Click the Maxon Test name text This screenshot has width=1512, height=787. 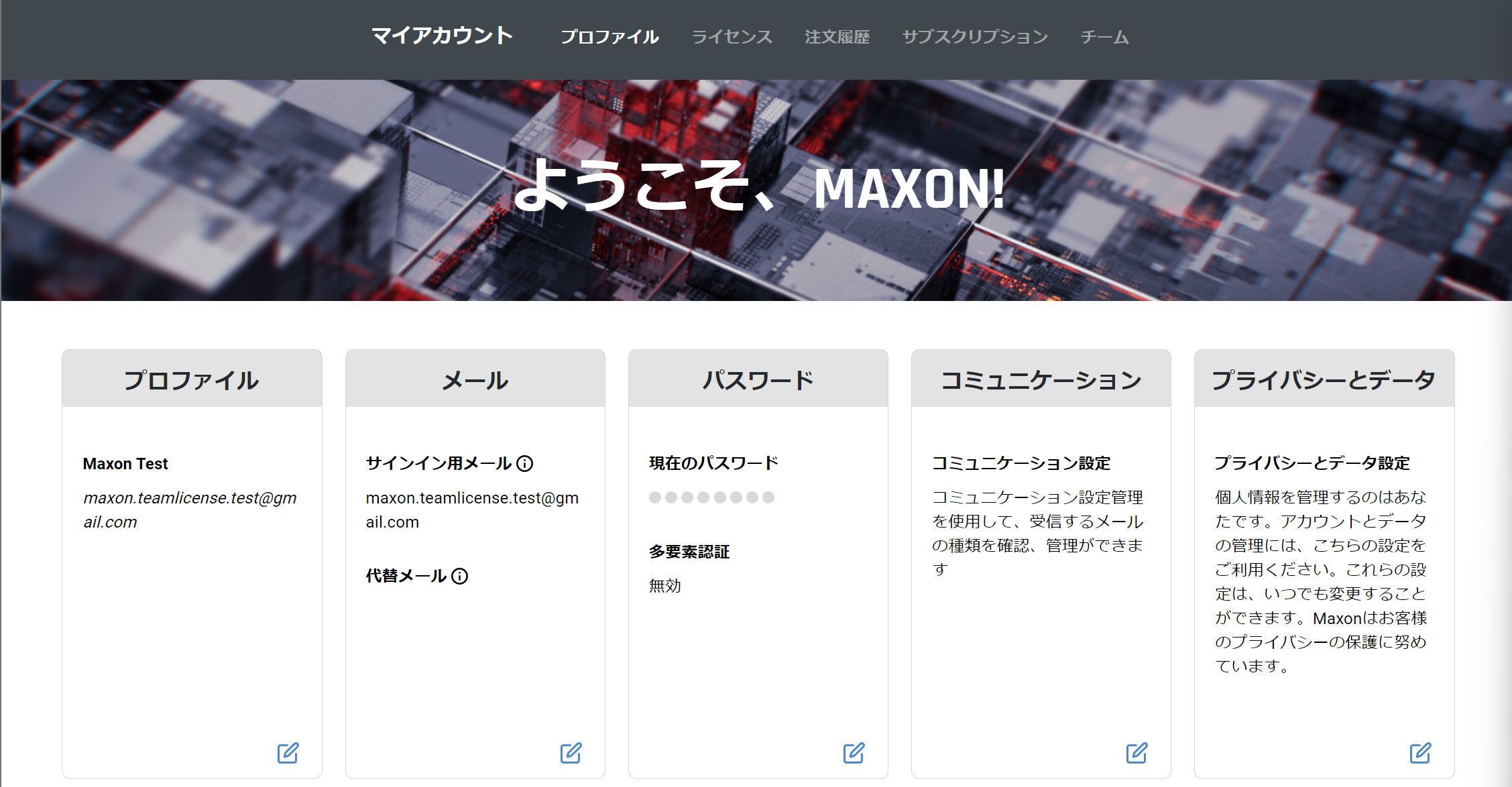coord(125,464)
